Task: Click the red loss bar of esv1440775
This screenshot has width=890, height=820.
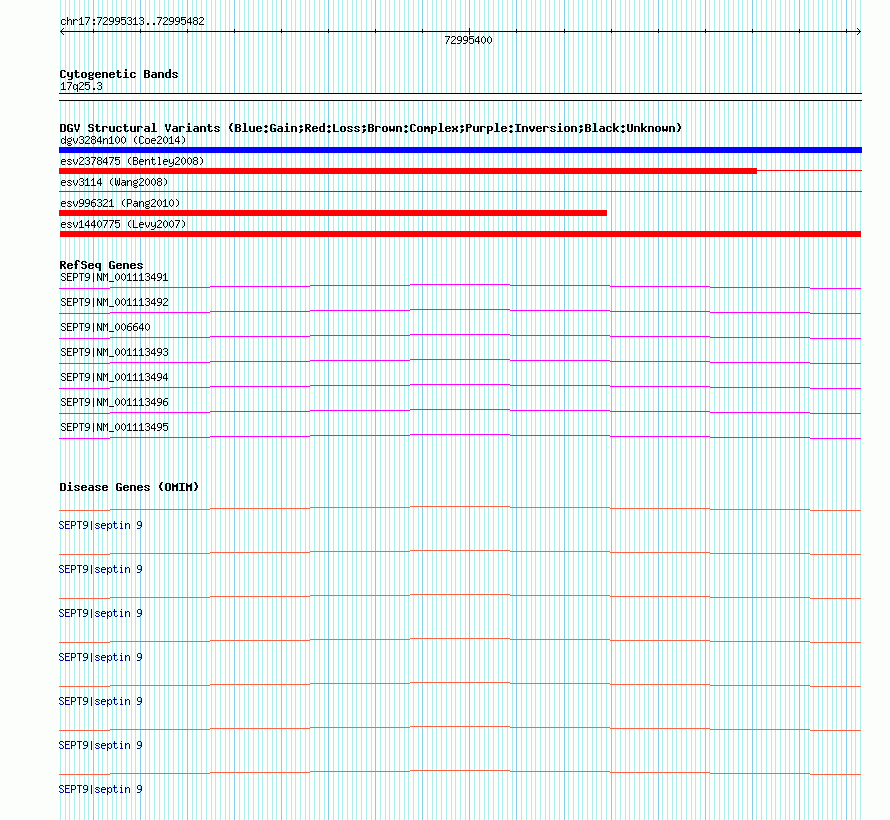Action: click(460, 234)
